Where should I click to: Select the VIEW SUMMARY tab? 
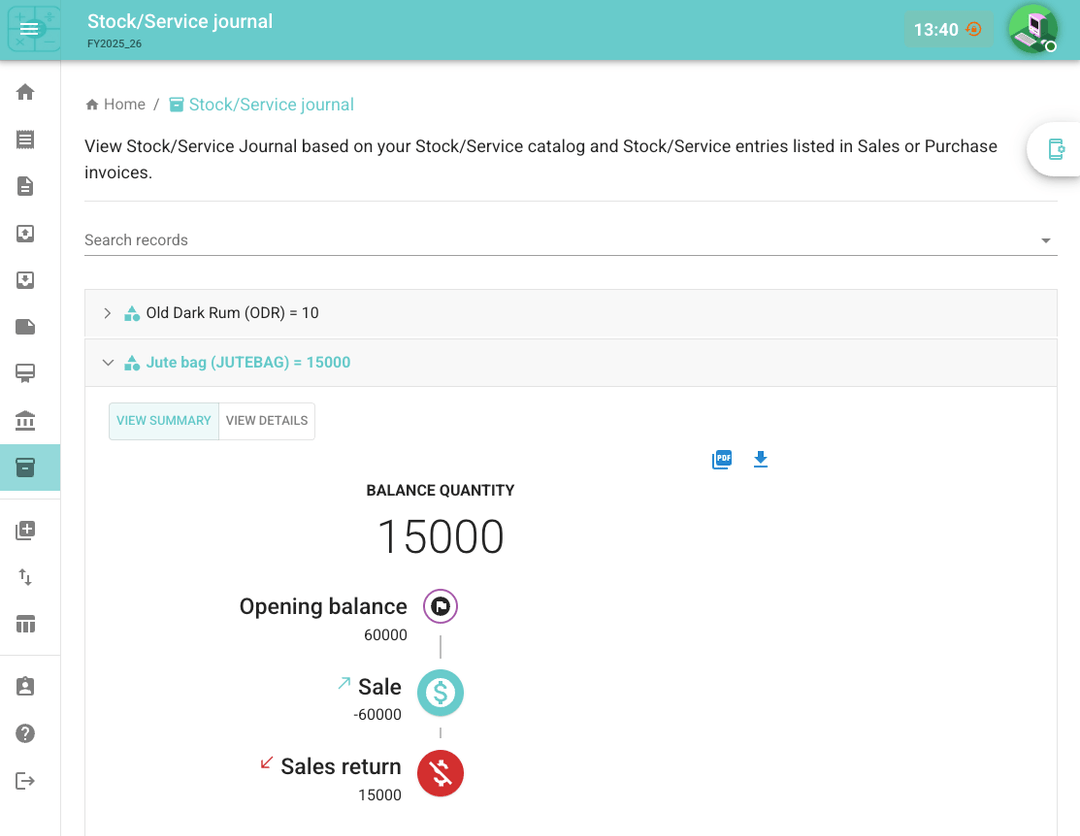[164, 421]
